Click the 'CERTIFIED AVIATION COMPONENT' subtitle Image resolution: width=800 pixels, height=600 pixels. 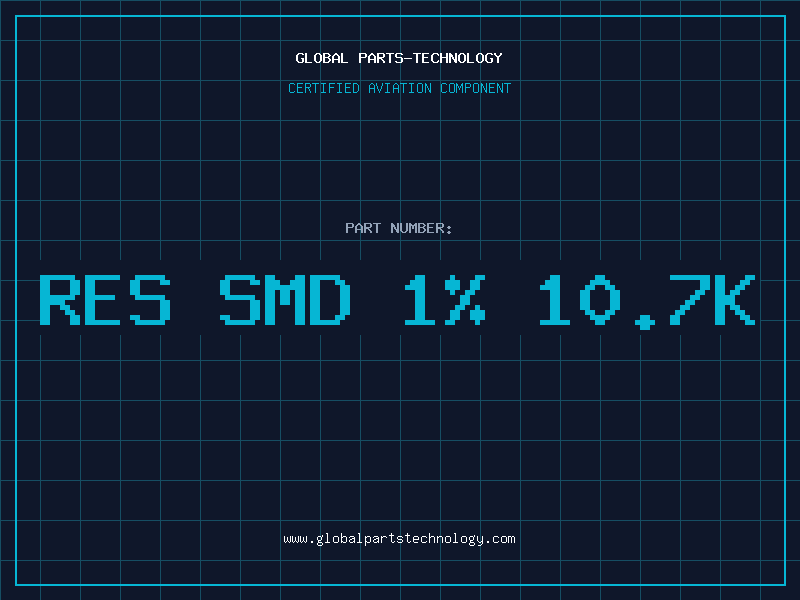pos(399,88)
